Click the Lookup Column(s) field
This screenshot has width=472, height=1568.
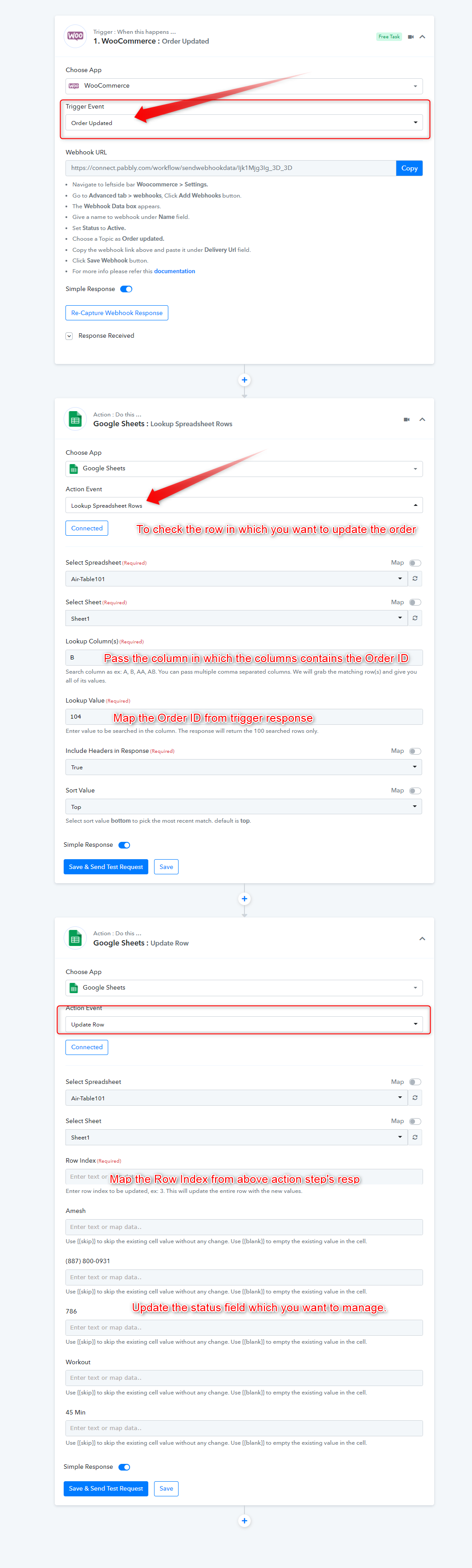pyautogui.click(x=244, y=658)
